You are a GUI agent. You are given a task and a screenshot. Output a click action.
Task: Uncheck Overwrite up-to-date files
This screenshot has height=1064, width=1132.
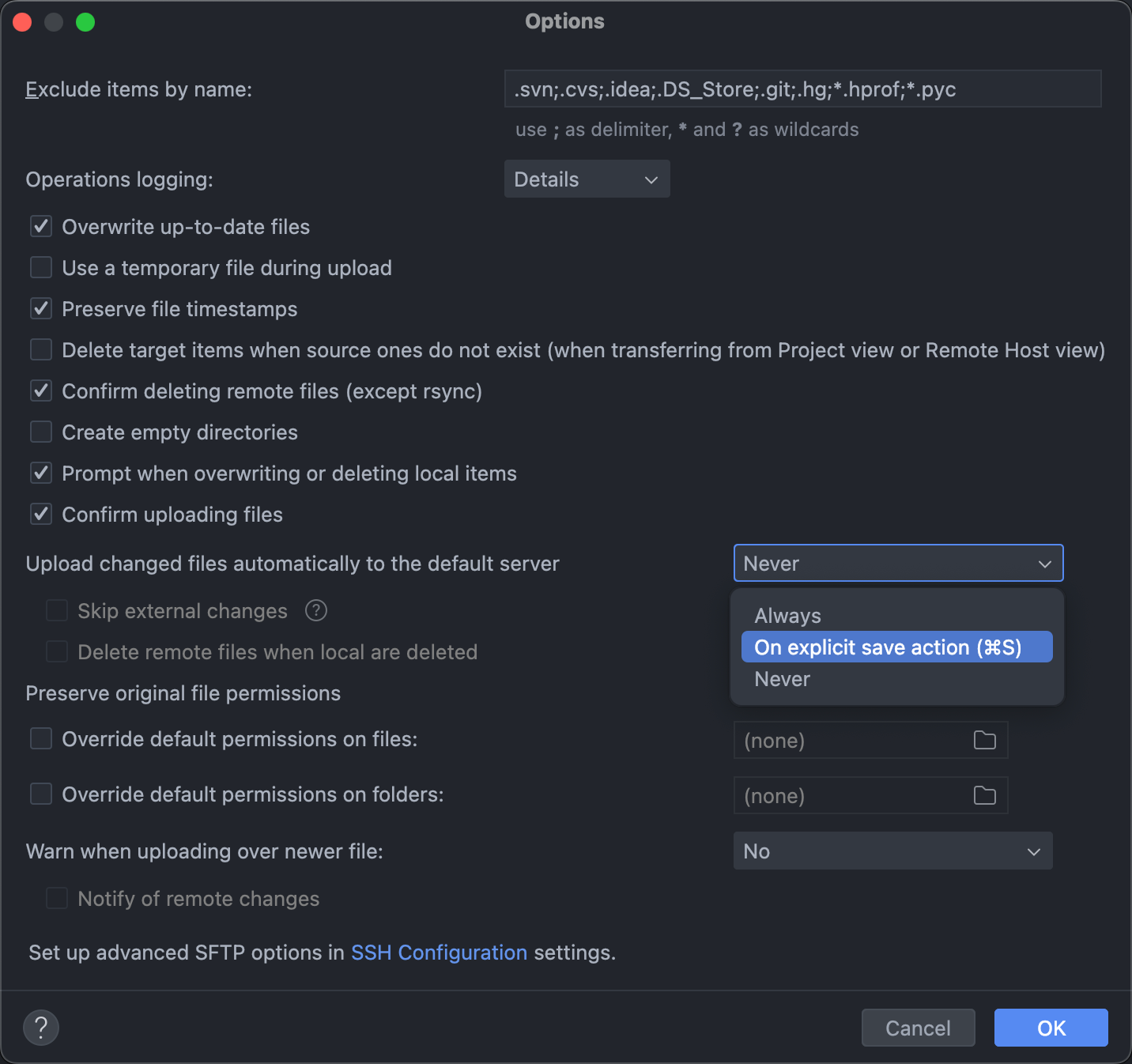(41, 227)
